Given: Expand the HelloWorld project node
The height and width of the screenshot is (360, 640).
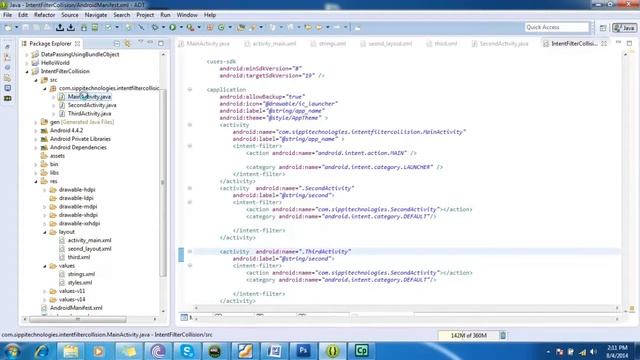Looking at the screenshot, I should coord(27,63).
